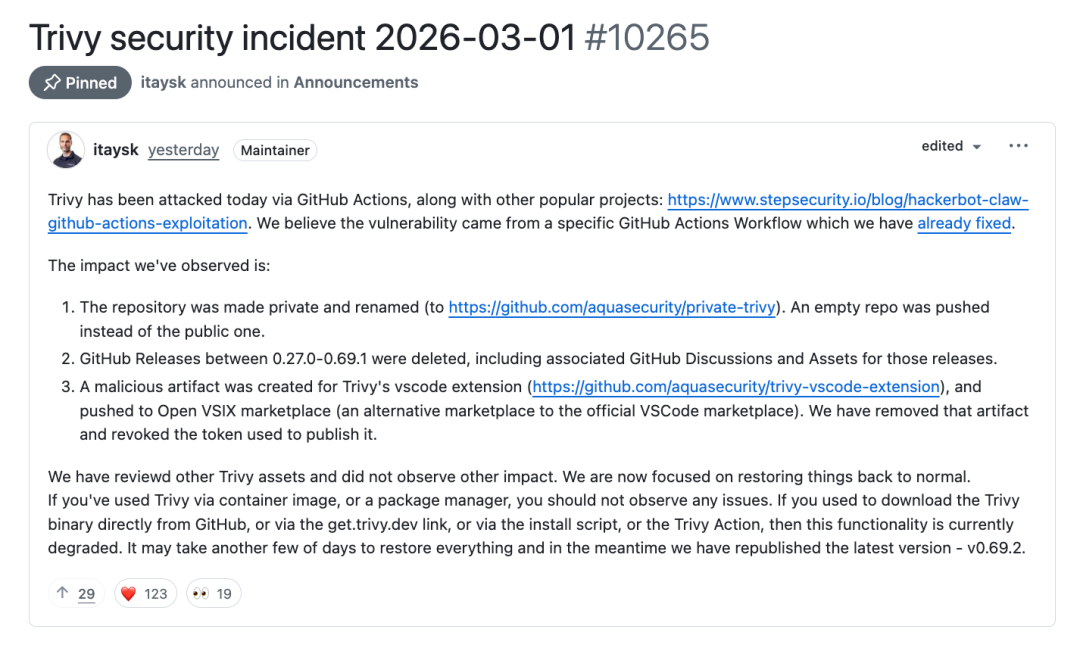Toggle the eyes reaction with 19 count
Viewport: 1080px width, 651px height.
(x=212, y=594)
